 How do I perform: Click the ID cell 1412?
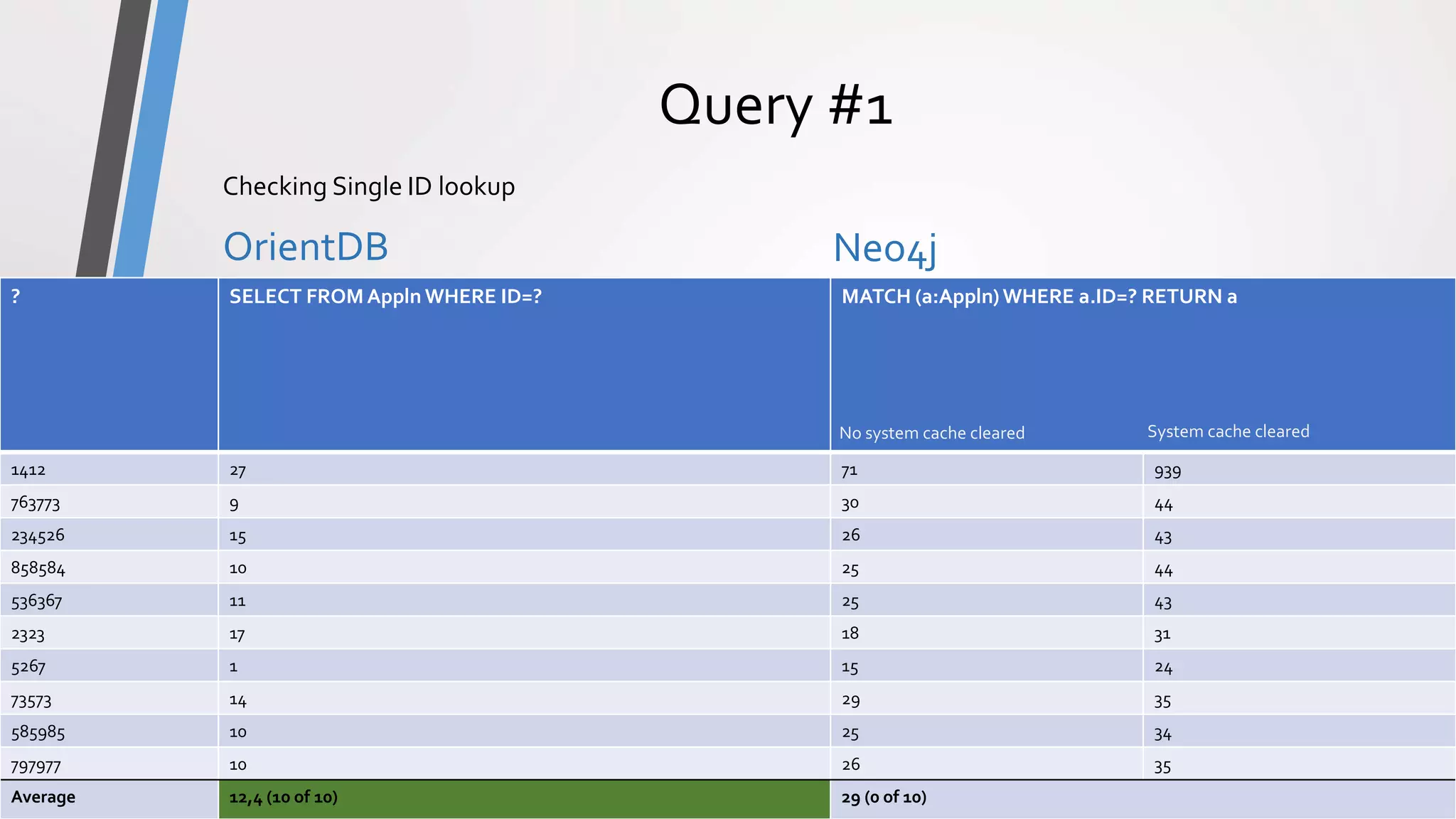(109, 469)
